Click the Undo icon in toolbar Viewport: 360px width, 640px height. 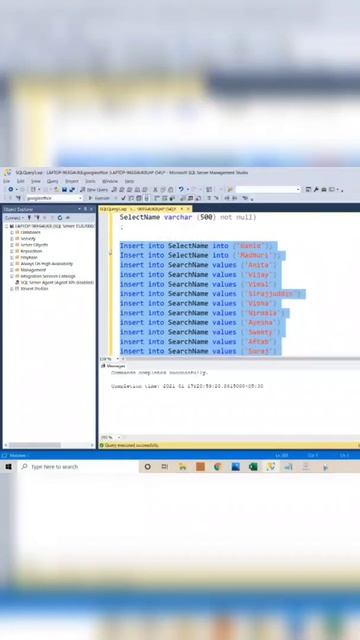181,189
